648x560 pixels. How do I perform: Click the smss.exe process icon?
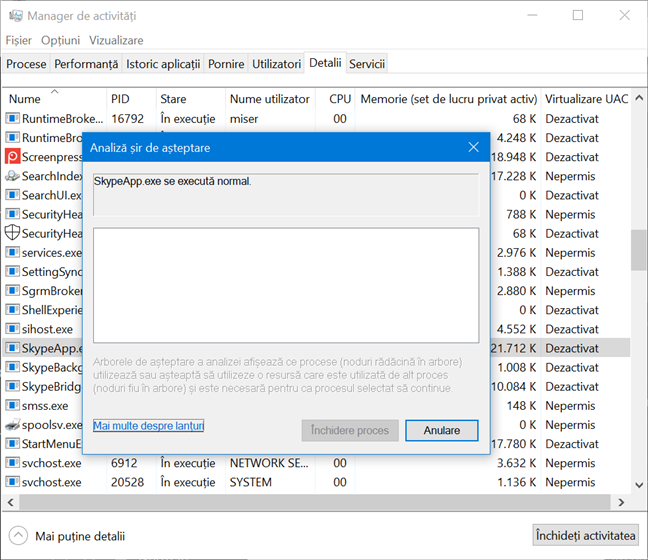12,405
